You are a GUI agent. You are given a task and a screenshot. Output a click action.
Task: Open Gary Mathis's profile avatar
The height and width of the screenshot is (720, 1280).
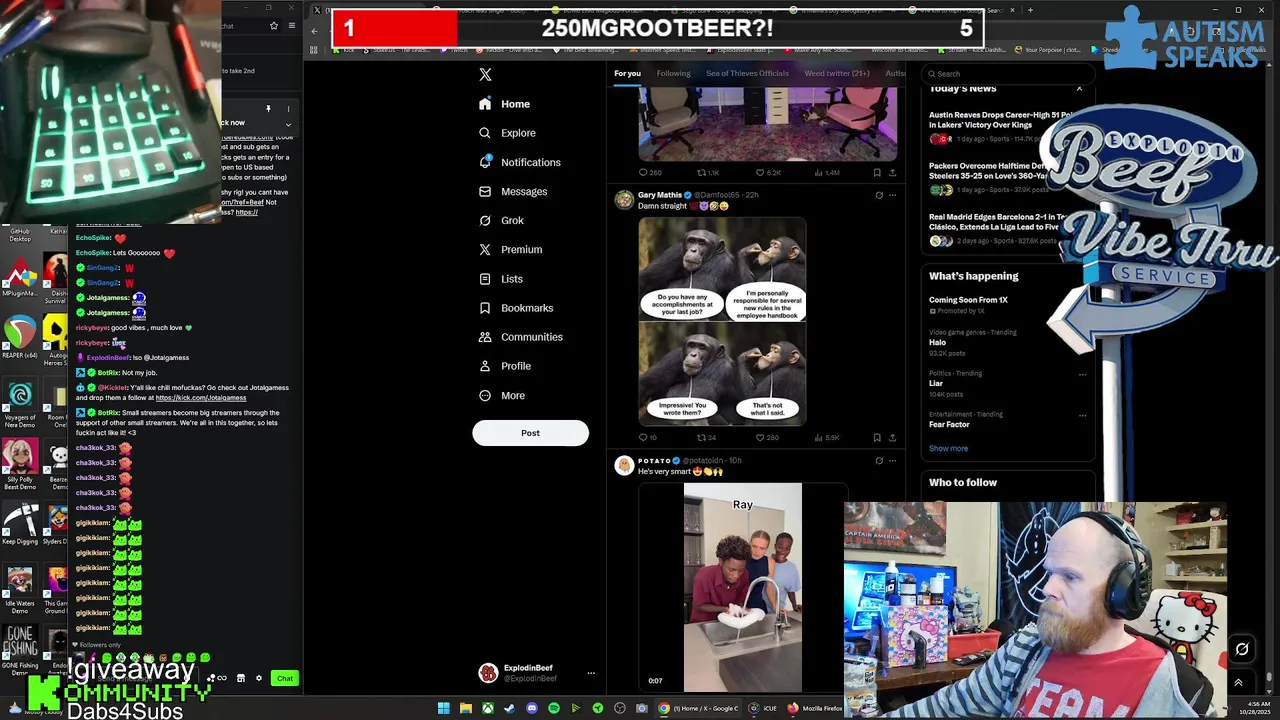[624, 201]
